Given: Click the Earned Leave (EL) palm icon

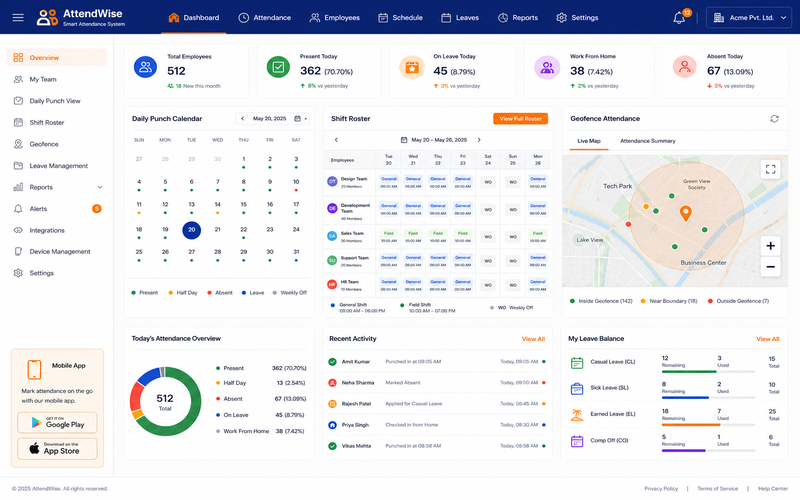Looking at the screenshot, I should coord(577,415).
